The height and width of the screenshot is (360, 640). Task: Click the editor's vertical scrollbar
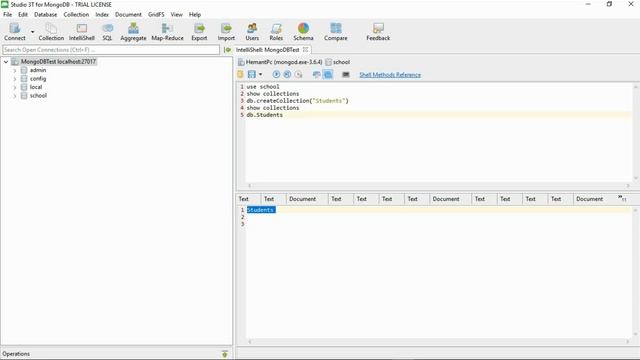[x=636, y=132]
